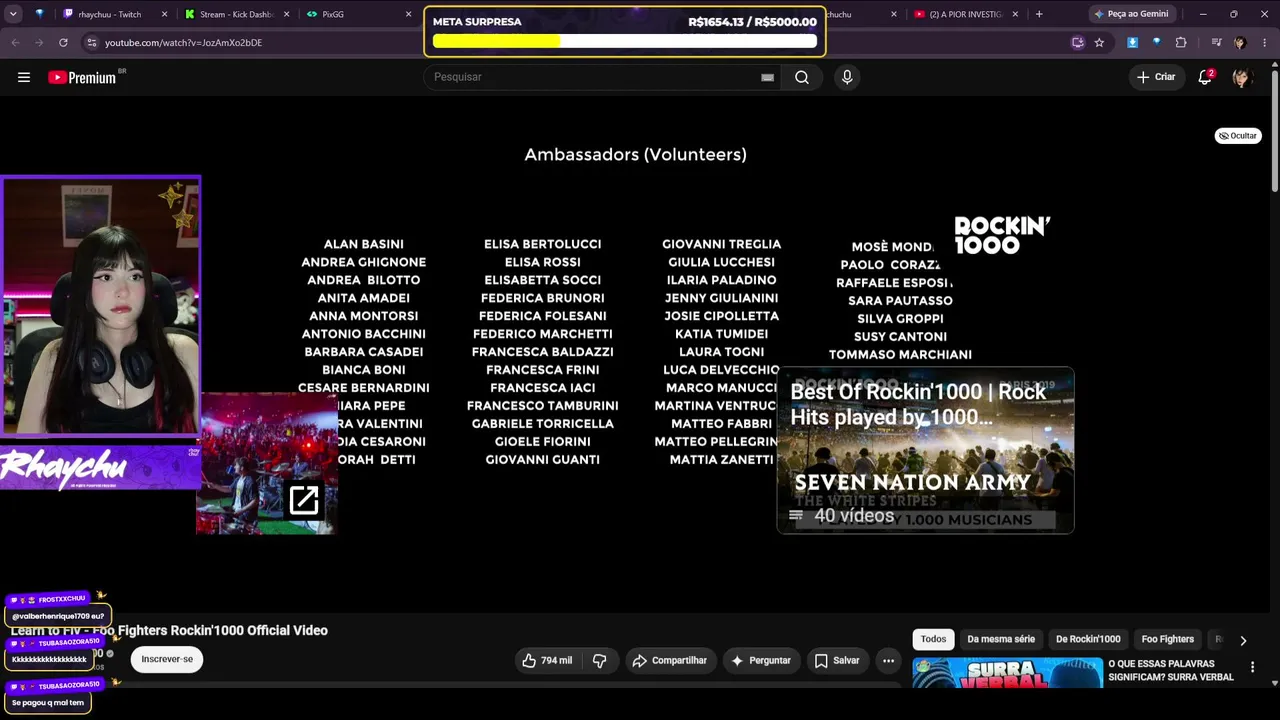
Task: Open the Chrome three-dot menu
Action: pyautogui.click(x=1264, y=43)
